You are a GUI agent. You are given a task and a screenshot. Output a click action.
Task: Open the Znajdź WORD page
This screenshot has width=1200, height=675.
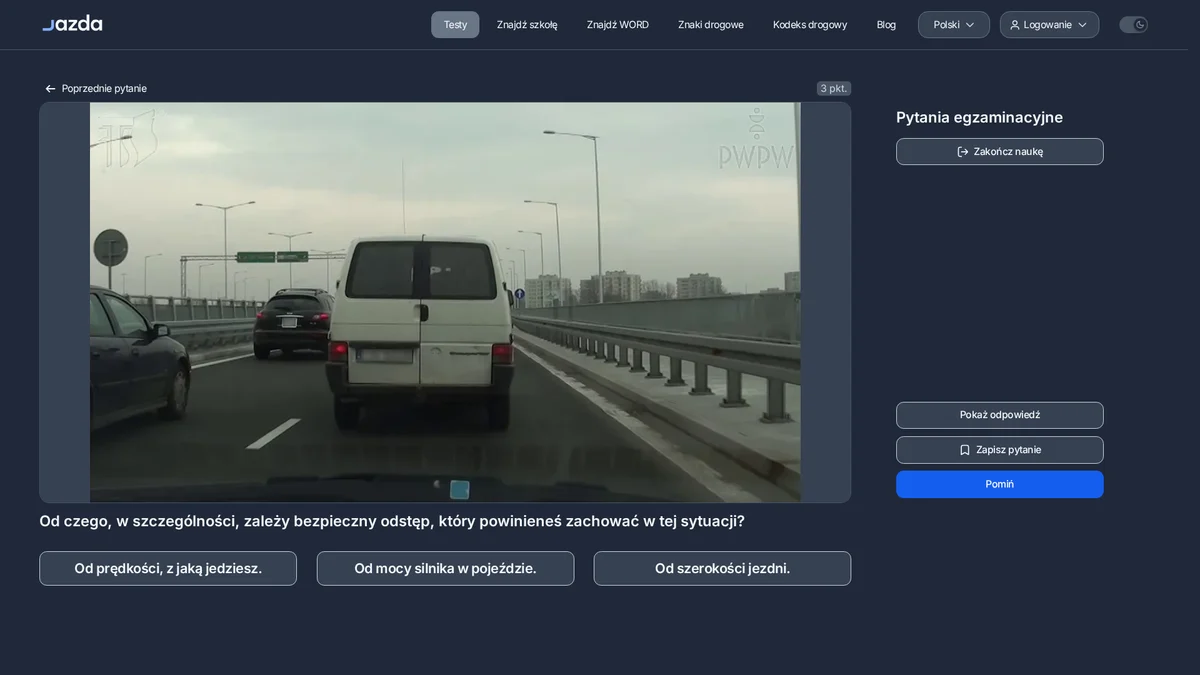point(618,25)
